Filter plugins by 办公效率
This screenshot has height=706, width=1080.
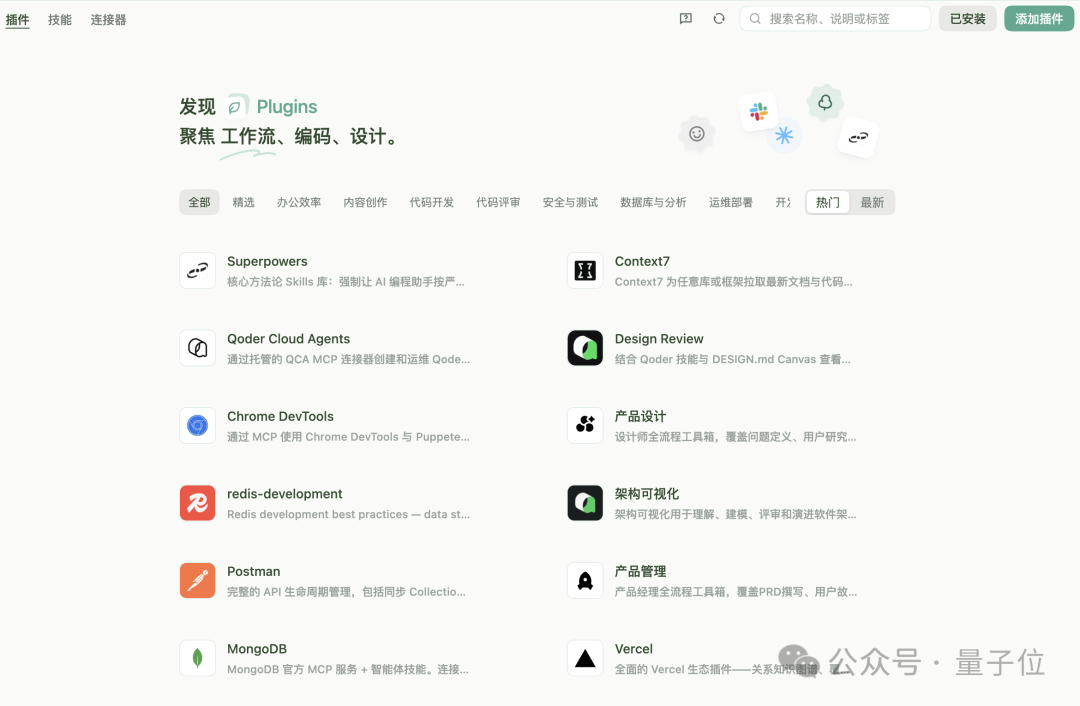pos(299,203)
